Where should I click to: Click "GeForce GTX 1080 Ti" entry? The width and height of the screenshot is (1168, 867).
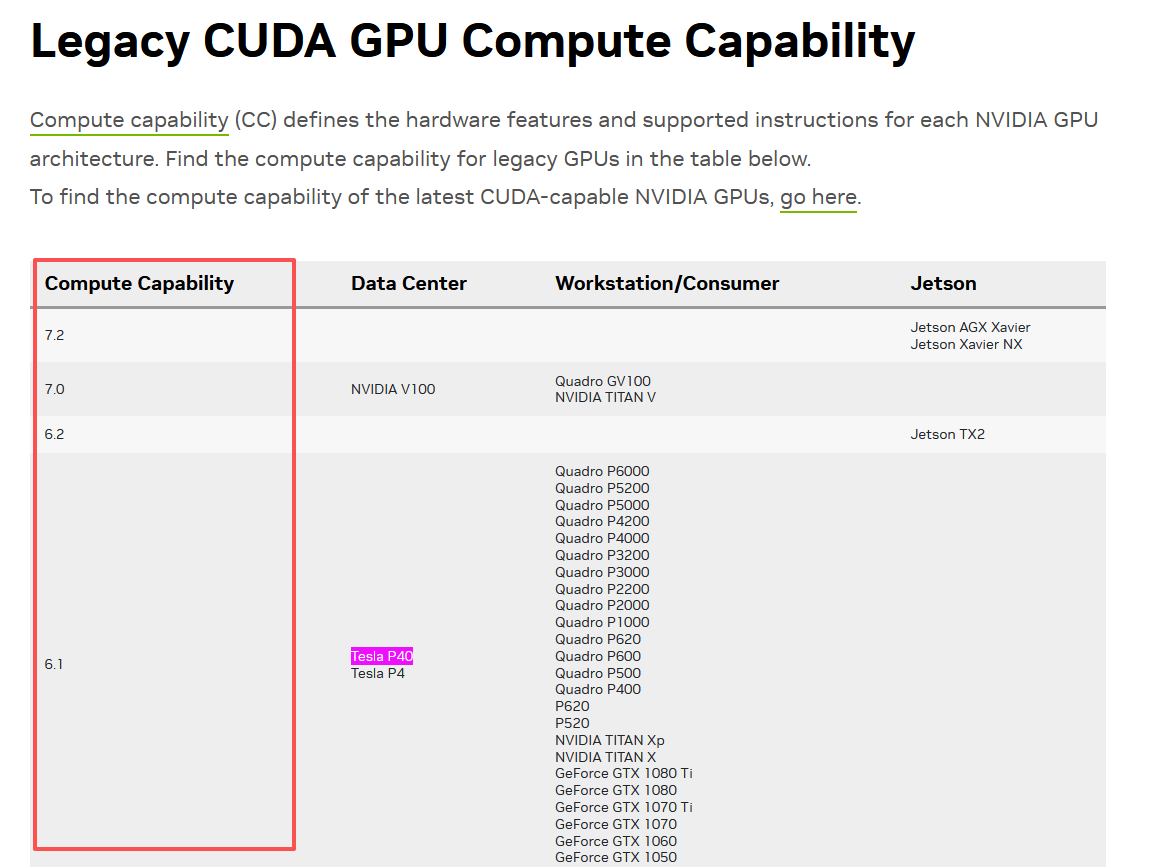623,773
